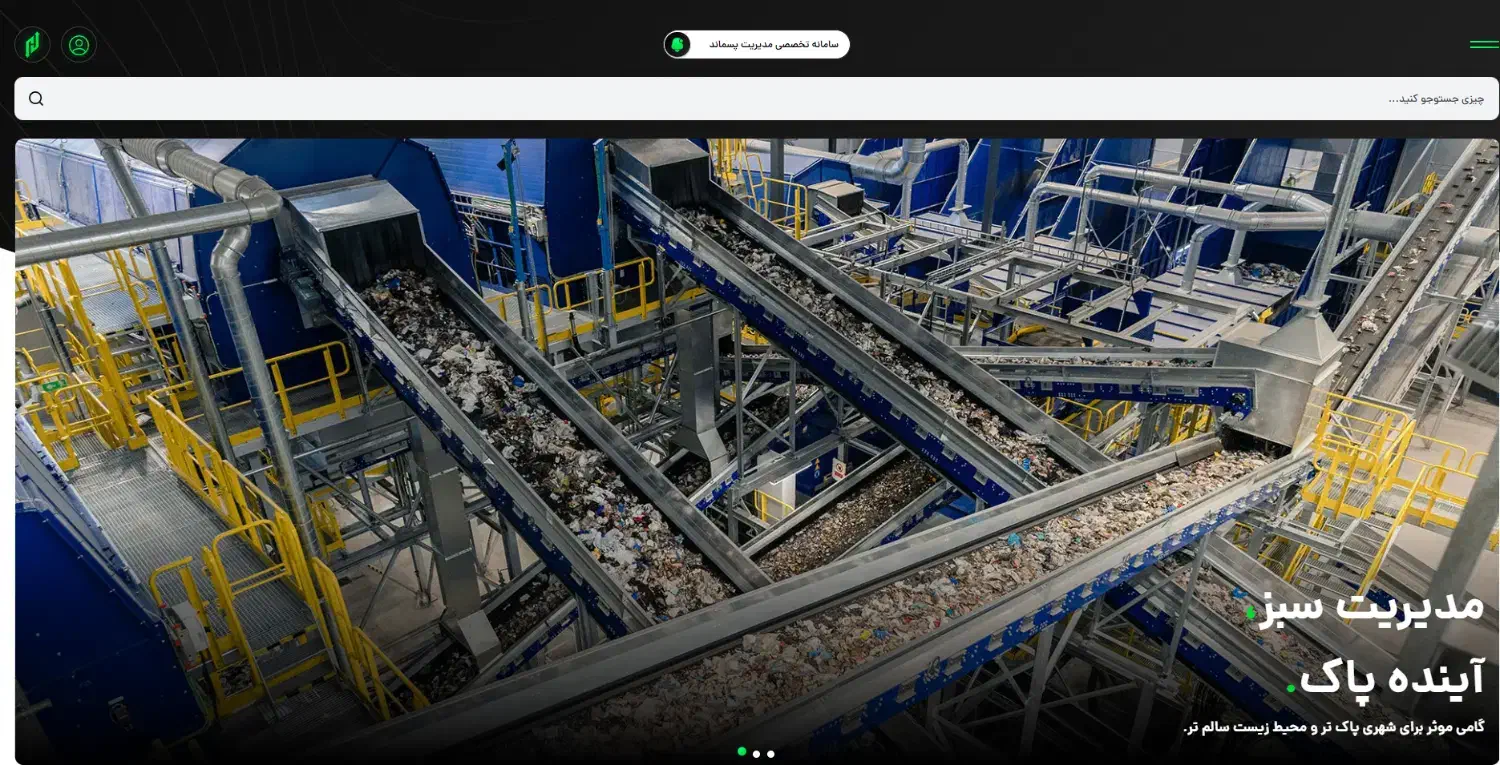Click the 'سامانه تخصصی مدیریت پسماند' badge text
The image size is (1500, 765).
point(774,45)
